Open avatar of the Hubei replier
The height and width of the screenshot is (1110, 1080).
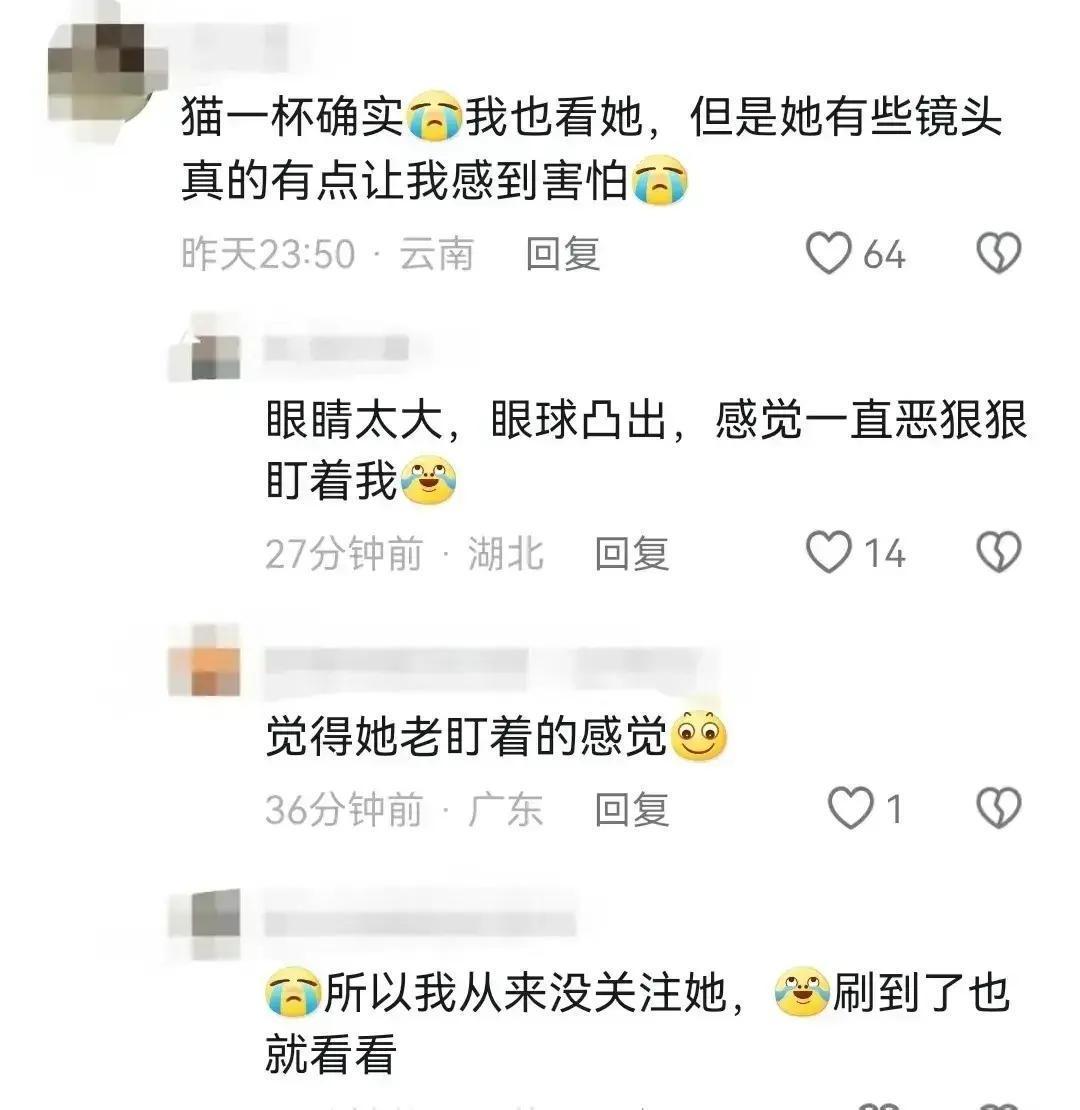click(205, 352)
